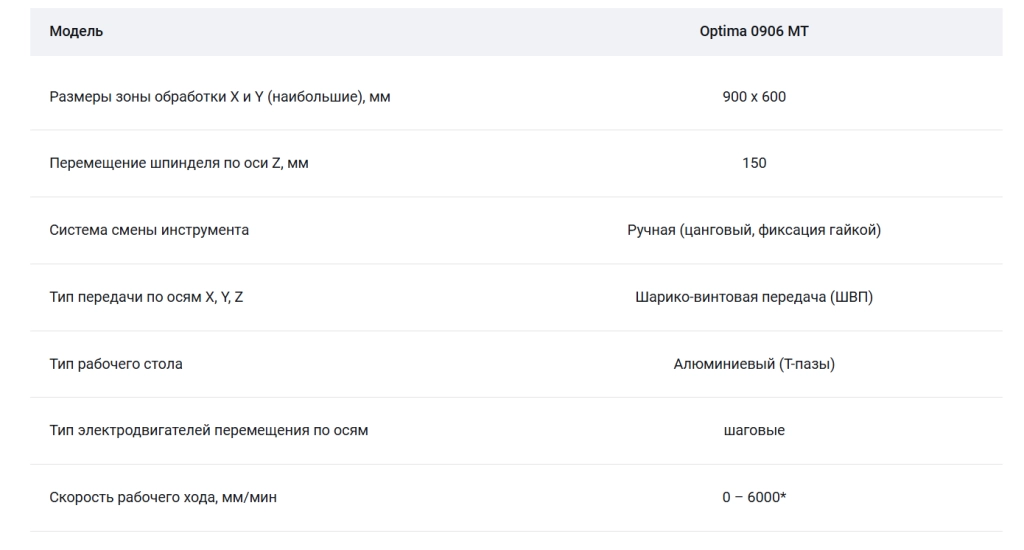Click the word Optima in the header
The width and height of the screenshot is (1024, 550).
coord(723,31)
